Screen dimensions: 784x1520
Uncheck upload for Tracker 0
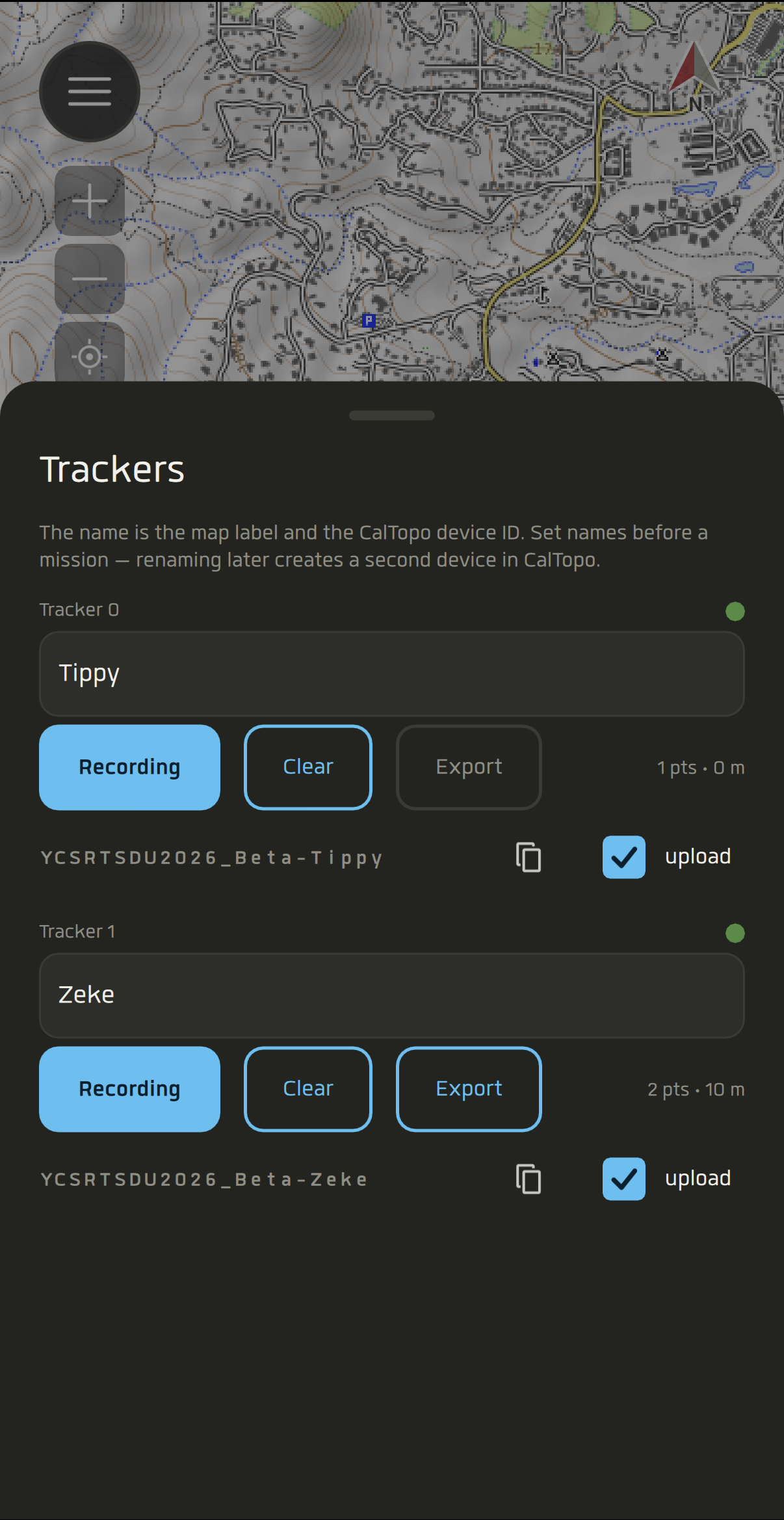624,857
